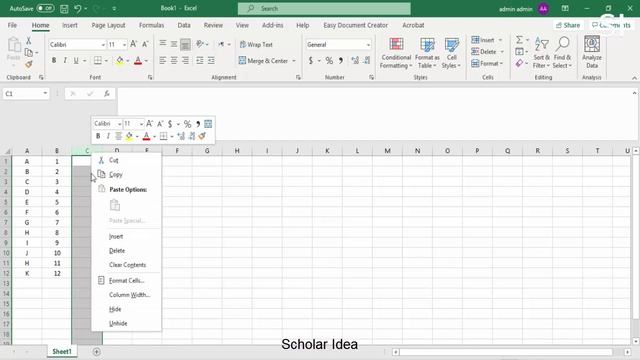Image resolution: width=640 pixels, height=360 pixels.
Task: Open Conditional Formatting menu
Action: pos(396,53)
